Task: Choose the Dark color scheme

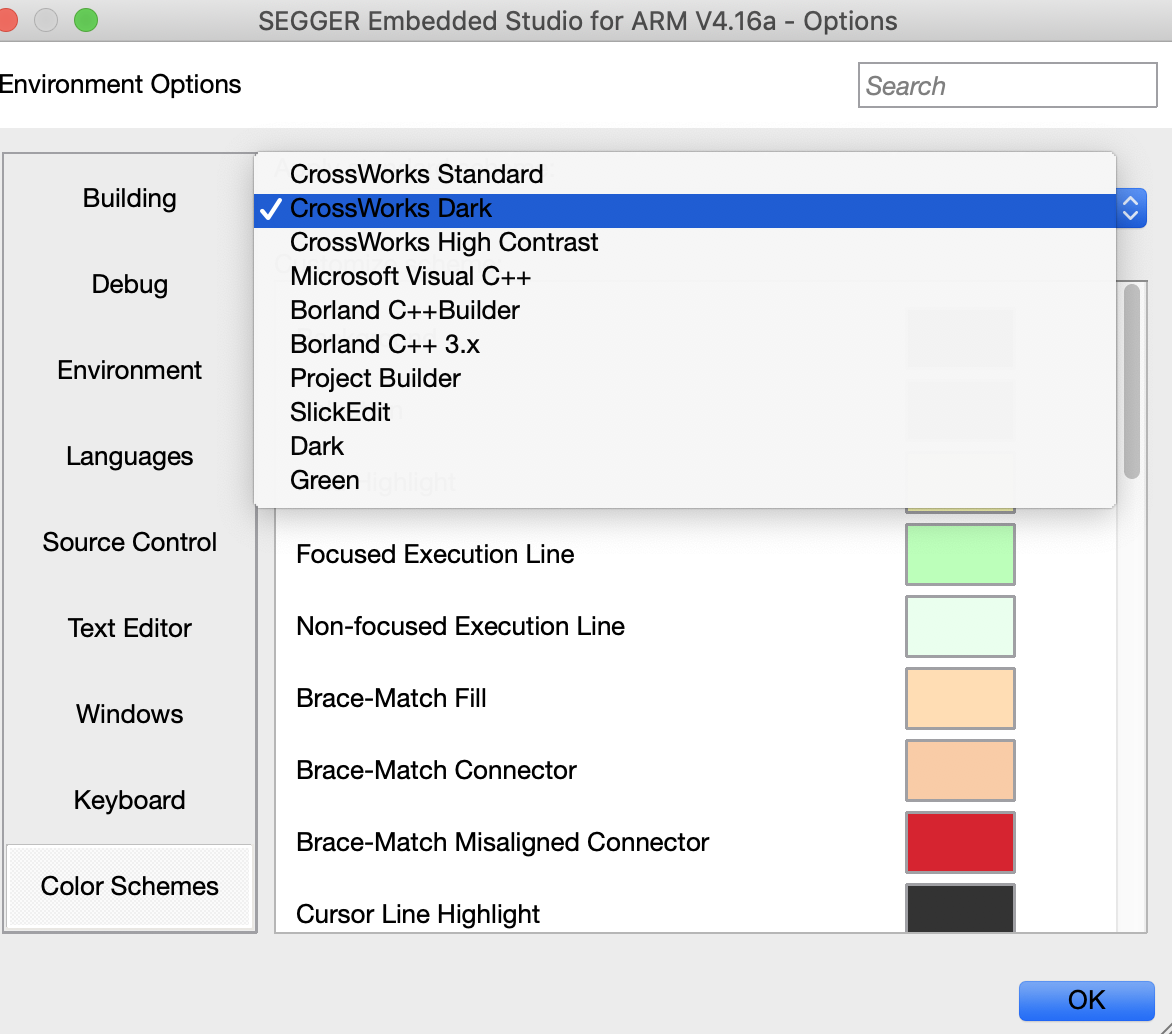Action: [685, 446]
